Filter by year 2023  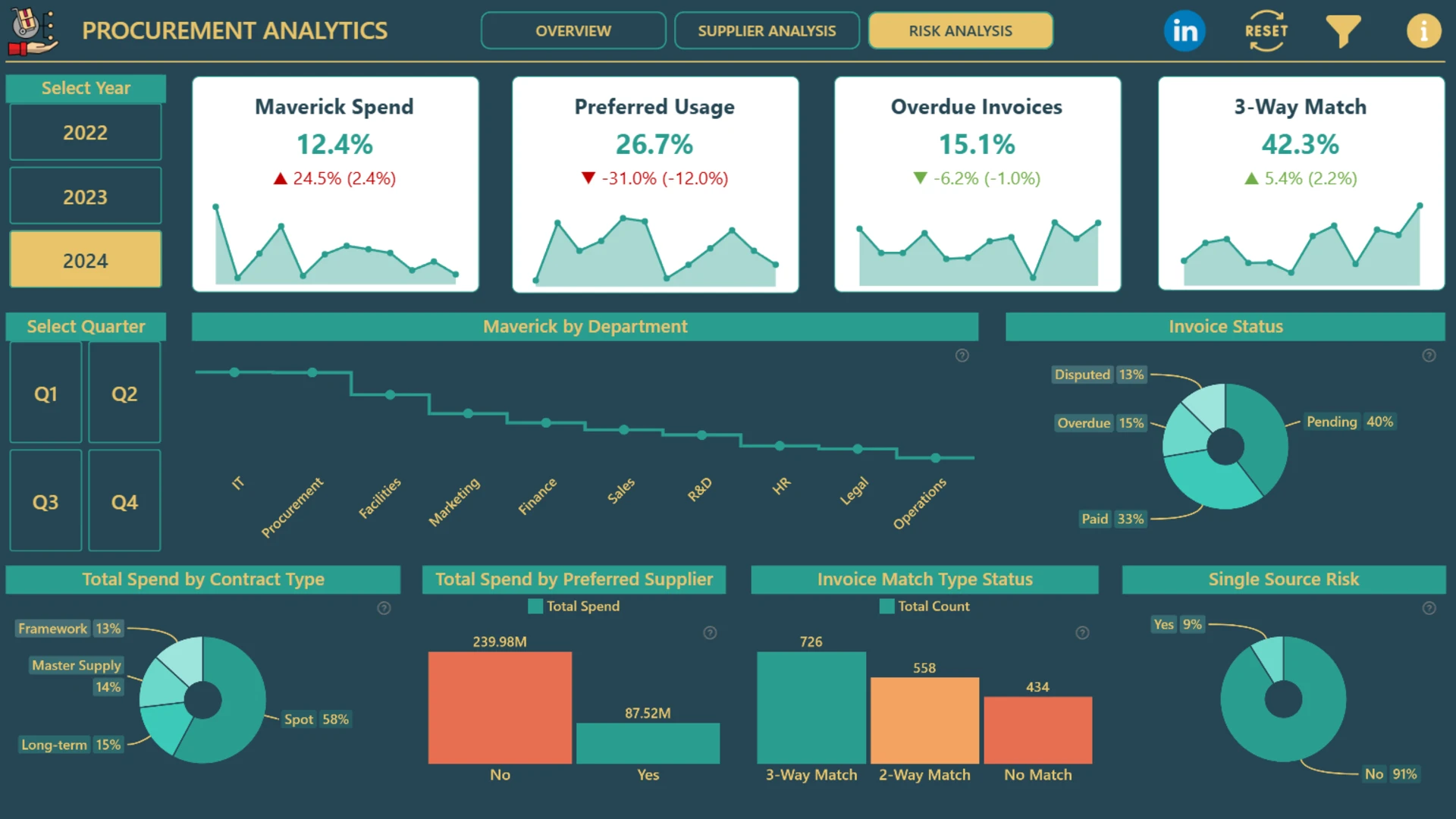coord(86,197)
